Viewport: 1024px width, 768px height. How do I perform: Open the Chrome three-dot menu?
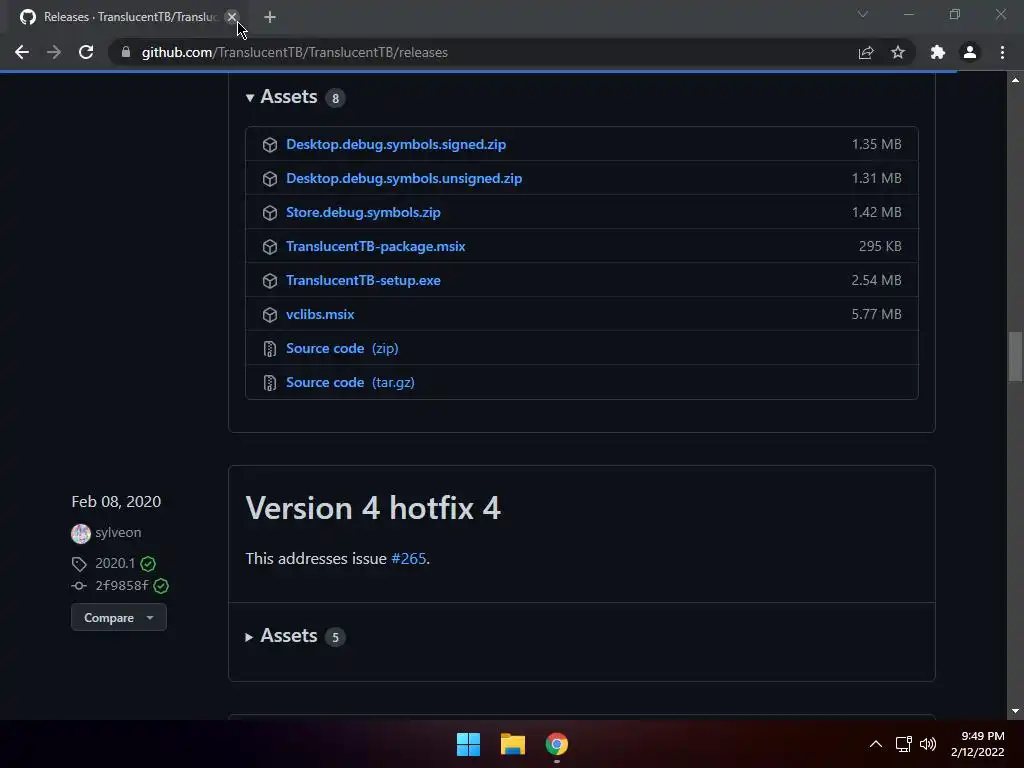pos(1002,52)
